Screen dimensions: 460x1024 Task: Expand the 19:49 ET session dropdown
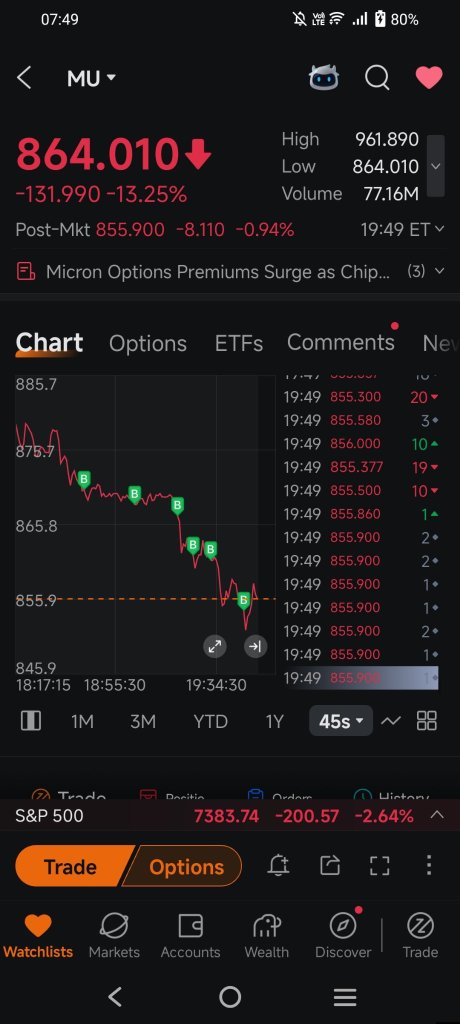pos(402,229)
